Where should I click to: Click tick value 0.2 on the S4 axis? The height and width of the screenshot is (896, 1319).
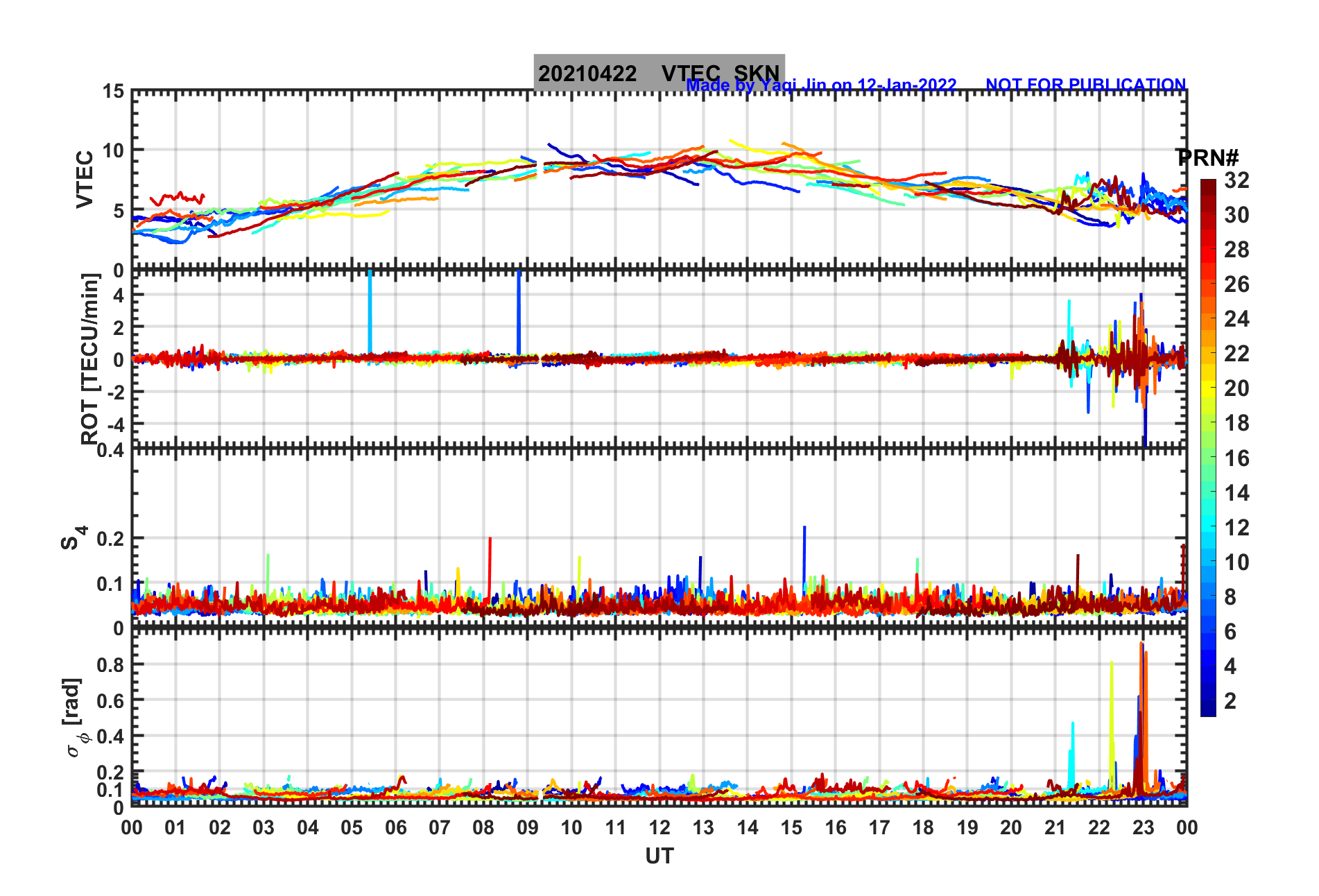(111, 538)
